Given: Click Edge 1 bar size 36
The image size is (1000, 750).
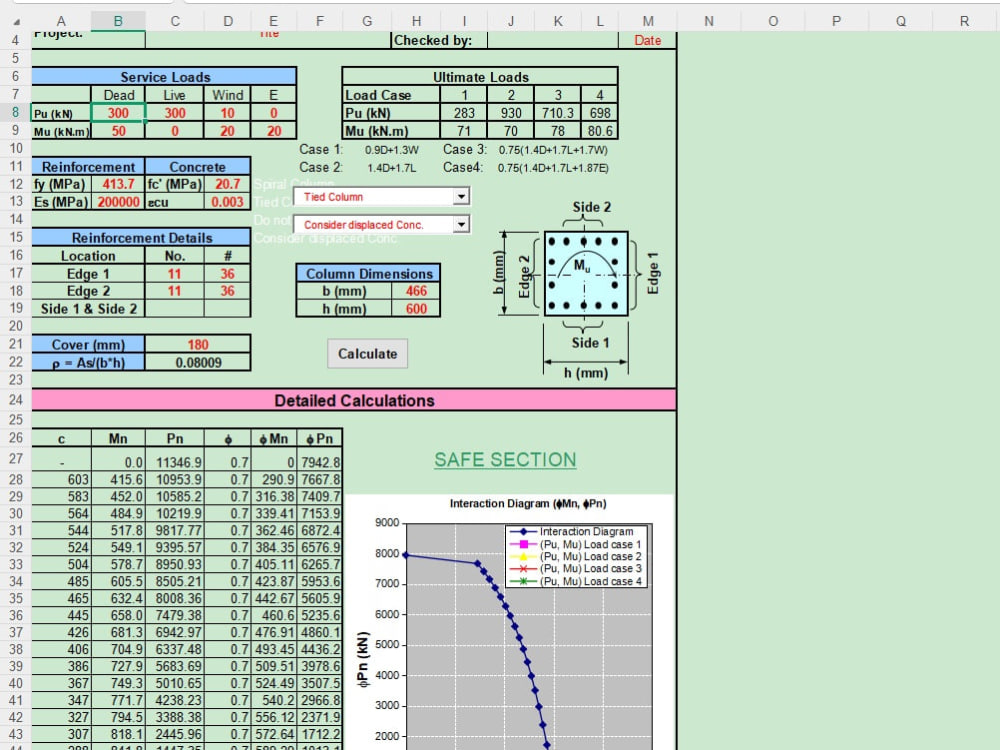Looking at the screenshot, I should [228, 274].
